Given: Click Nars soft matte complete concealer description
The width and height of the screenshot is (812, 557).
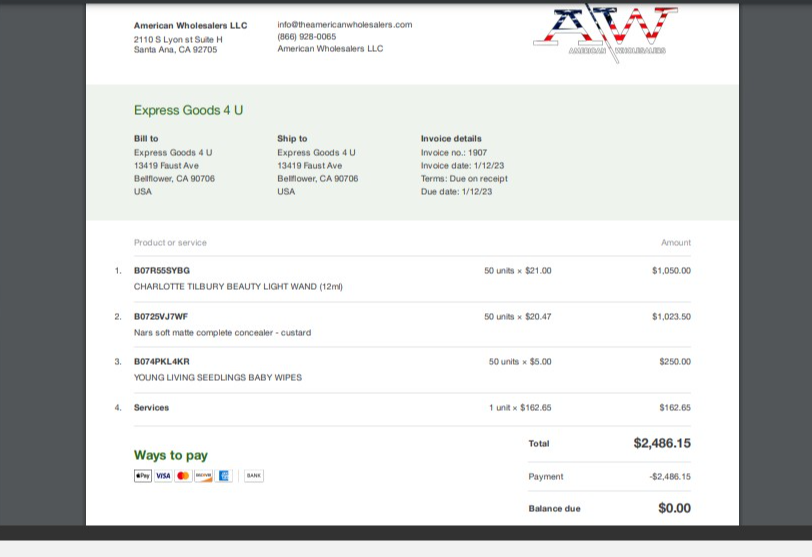Looking at the screenshot, I should click(223, 333).
